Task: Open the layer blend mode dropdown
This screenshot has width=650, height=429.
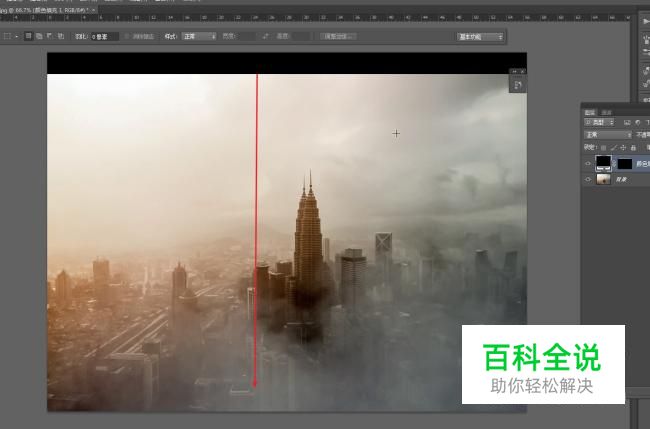Action: [x=608, y=135]
